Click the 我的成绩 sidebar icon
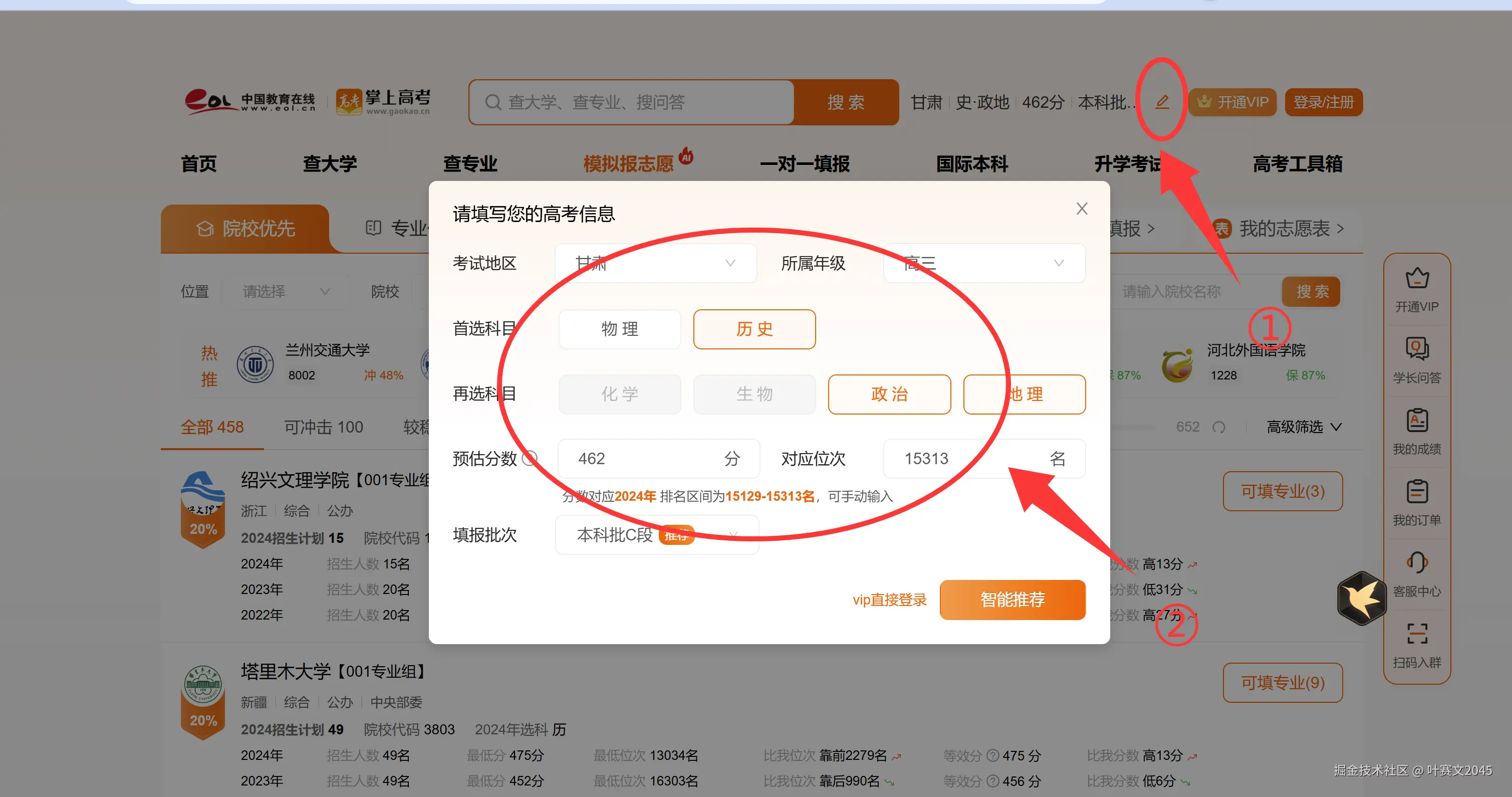This screenshot has width=1512, height=797. click(x=1416, y=421)
